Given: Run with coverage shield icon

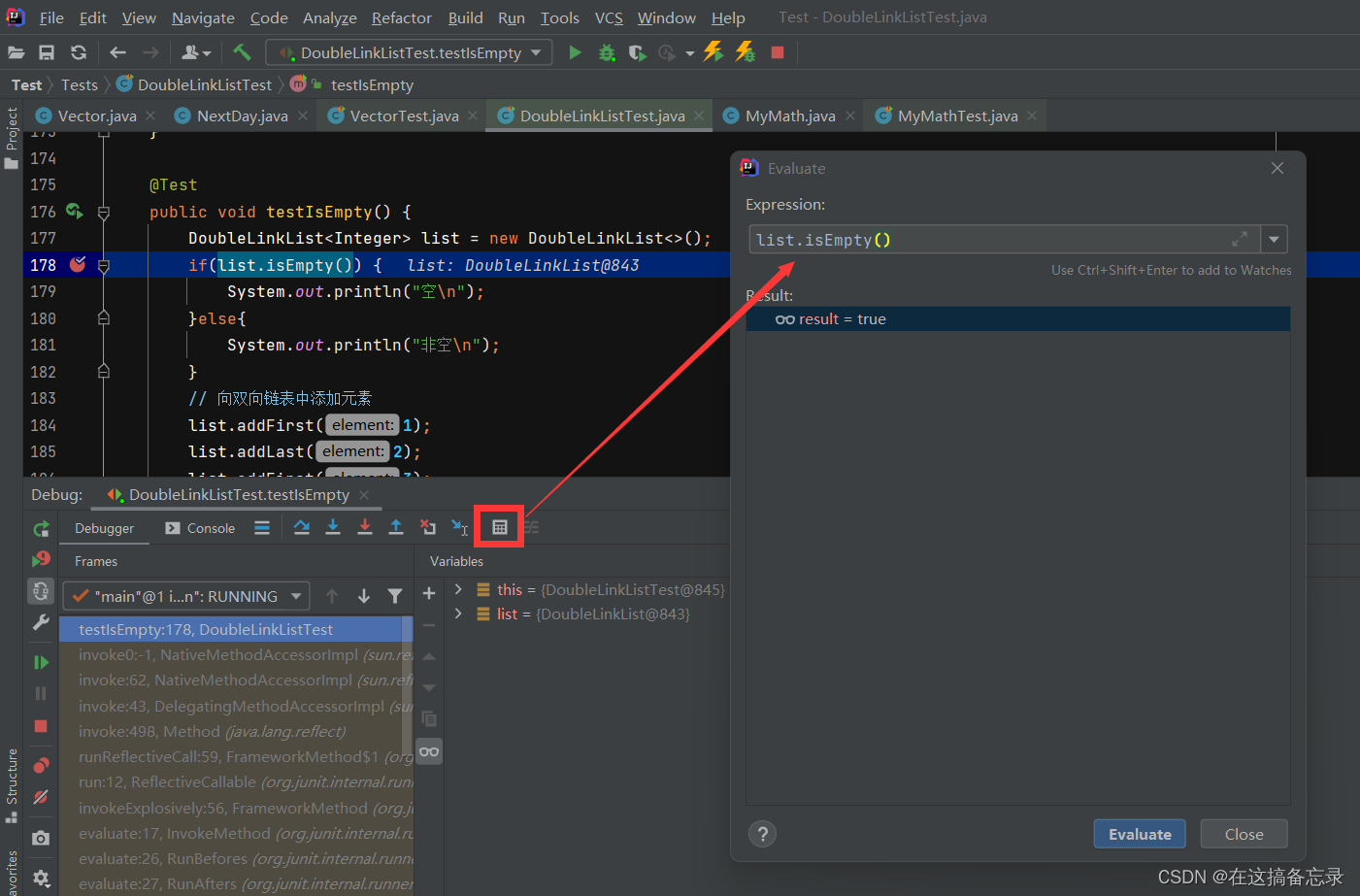Looking at the screenshot, I should coord(637,52).
